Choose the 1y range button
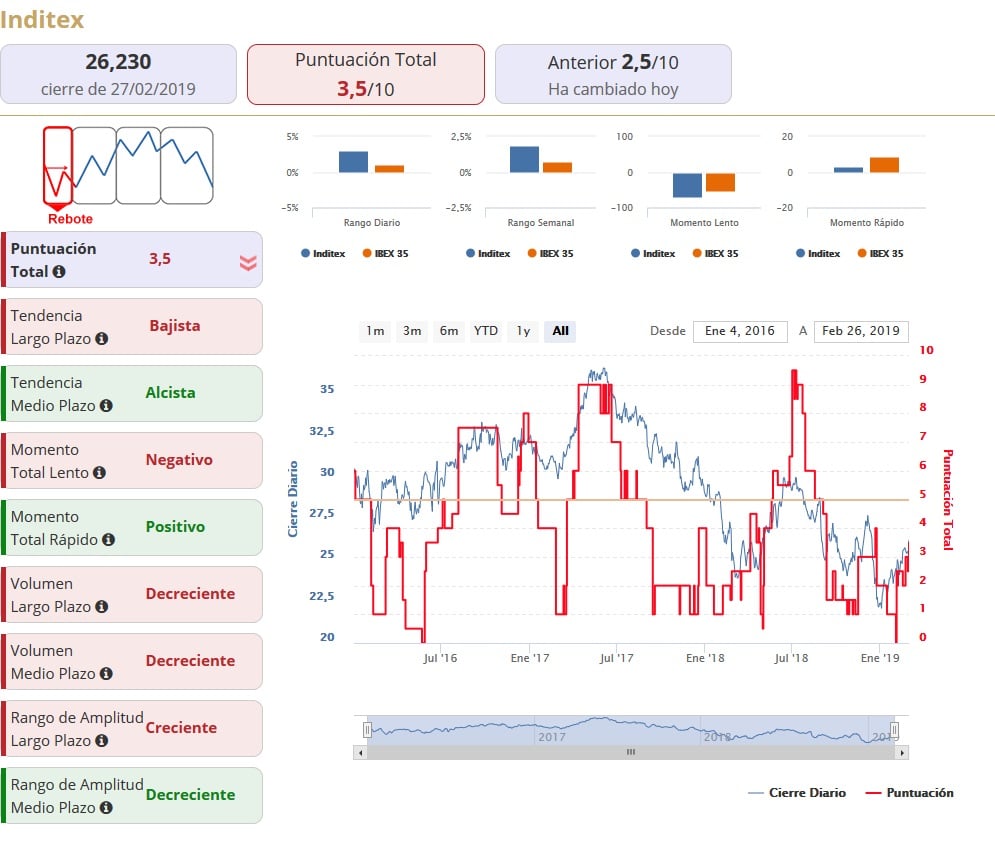The image size is (995, 841). 523,331
